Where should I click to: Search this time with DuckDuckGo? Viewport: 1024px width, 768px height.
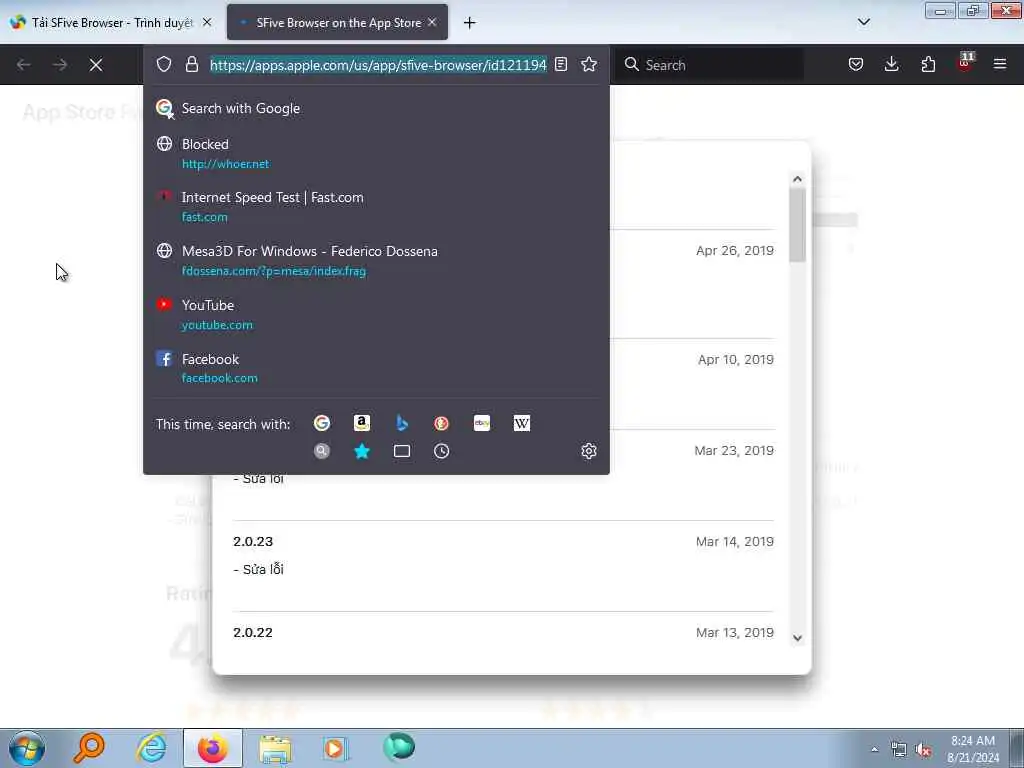(x=441, y=423)
